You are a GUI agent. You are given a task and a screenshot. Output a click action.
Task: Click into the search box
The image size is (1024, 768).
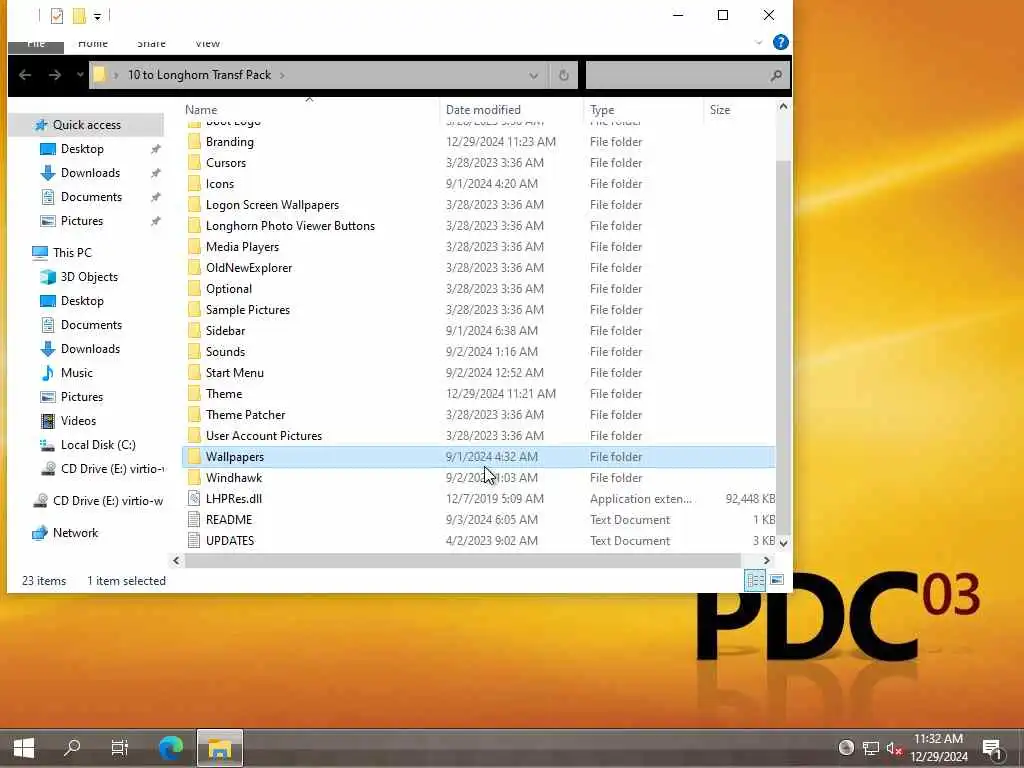[676, 76]
